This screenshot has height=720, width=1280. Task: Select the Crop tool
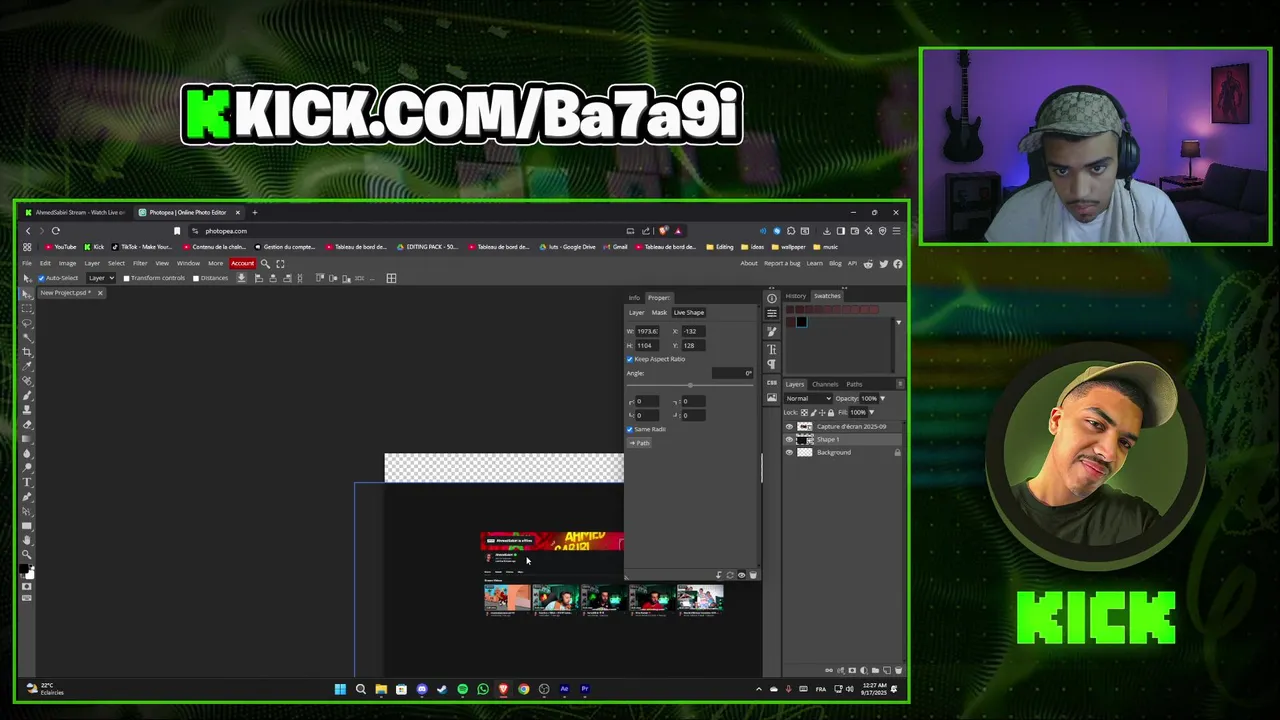pos(27,352)
